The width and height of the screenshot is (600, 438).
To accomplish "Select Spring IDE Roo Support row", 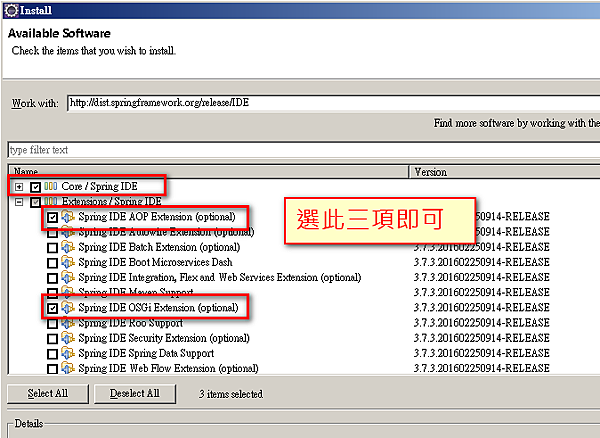I will click(x=130, y=323).
